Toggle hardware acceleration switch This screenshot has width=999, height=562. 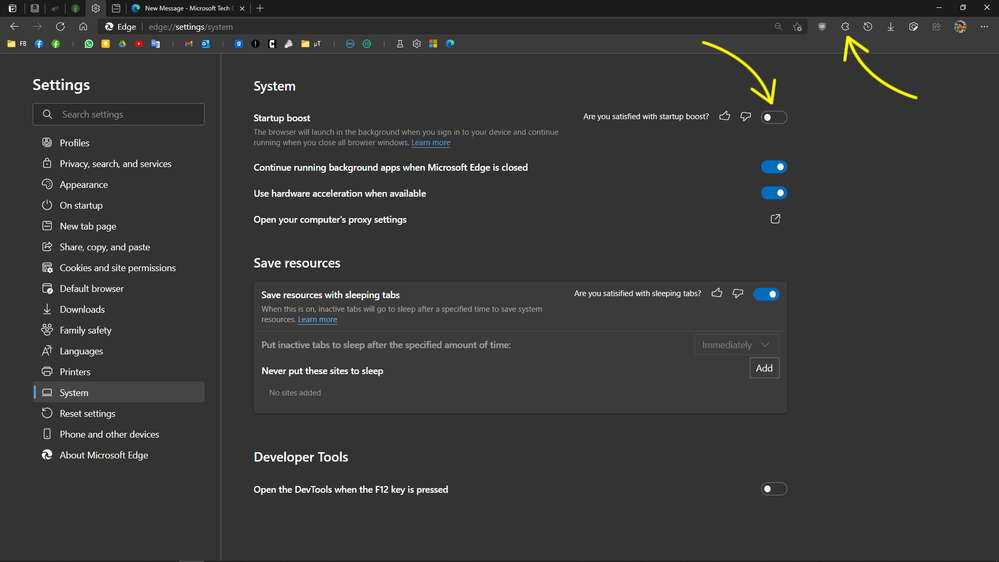[x=774, y=193]
